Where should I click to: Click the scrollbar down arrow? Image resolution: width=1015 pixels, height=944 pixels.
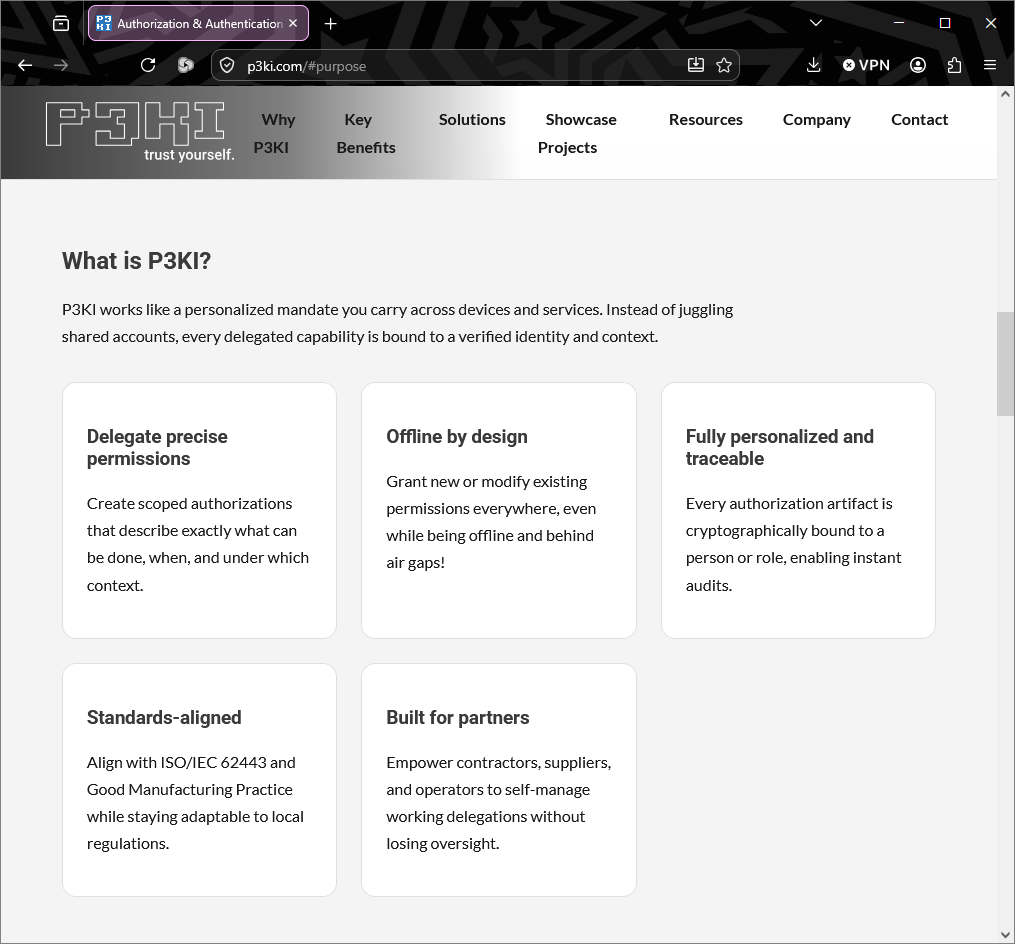tap(1005, 935)
